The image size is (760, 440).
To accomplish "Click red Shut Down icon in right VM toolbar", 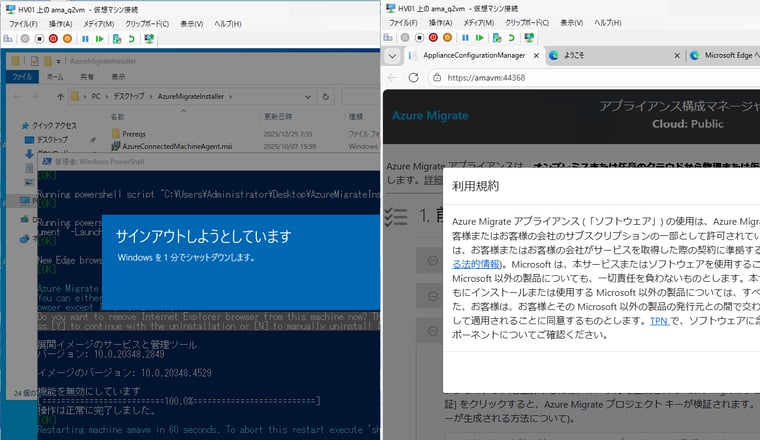I will (x=433, y=37).
